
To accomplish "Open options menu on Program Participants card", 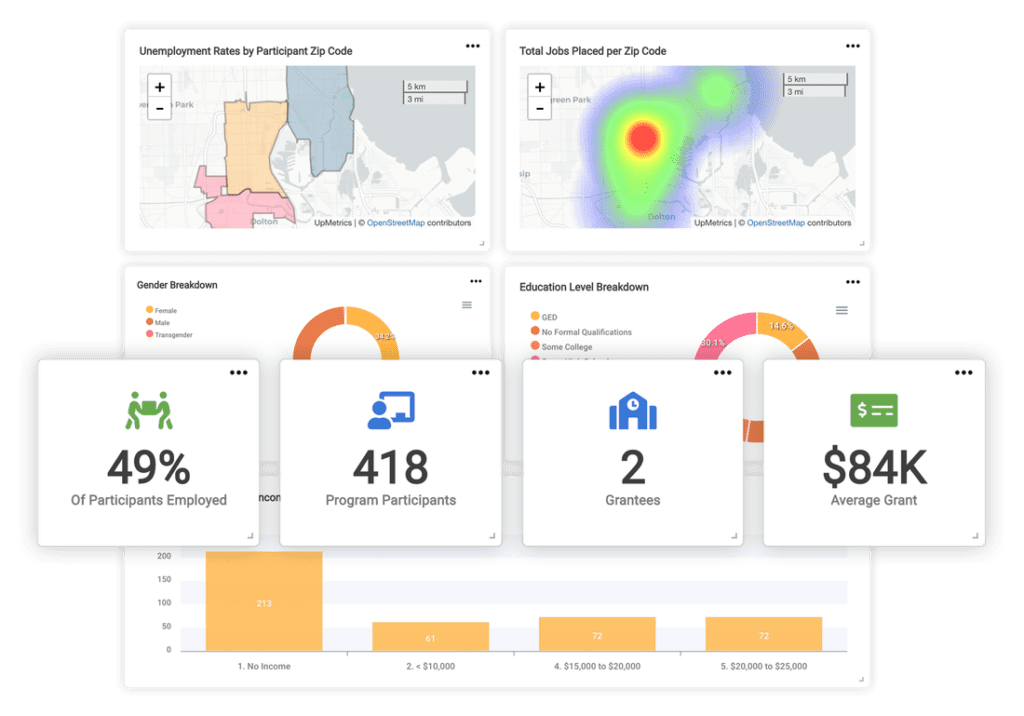I will click(481, 373).
